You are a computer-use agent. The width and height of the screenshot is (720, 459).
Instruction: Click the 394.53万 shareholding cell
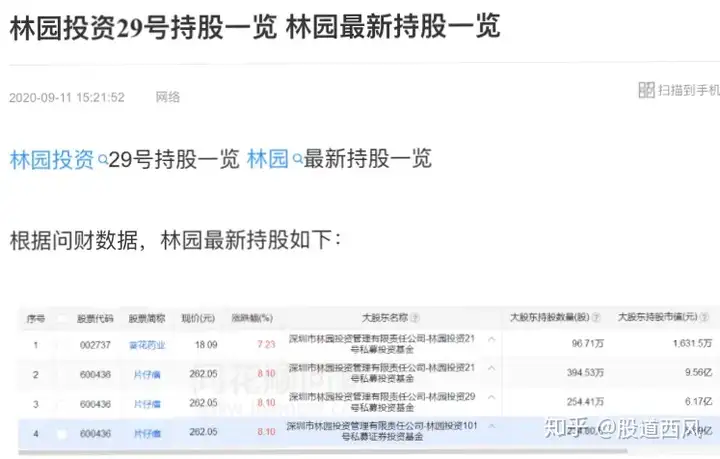click(585, 372)
